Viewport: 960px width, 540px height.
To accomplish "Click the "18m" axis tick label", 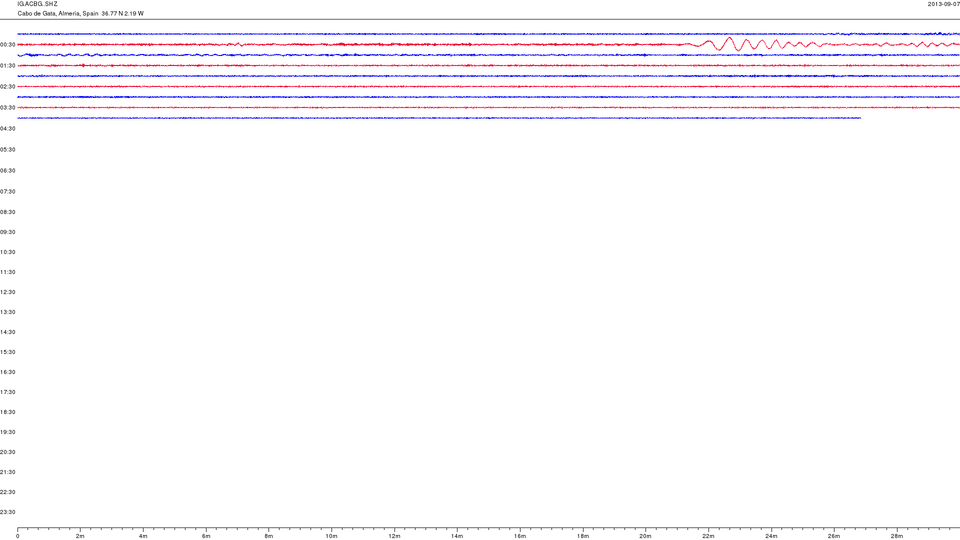I will (x=583, y=536).
